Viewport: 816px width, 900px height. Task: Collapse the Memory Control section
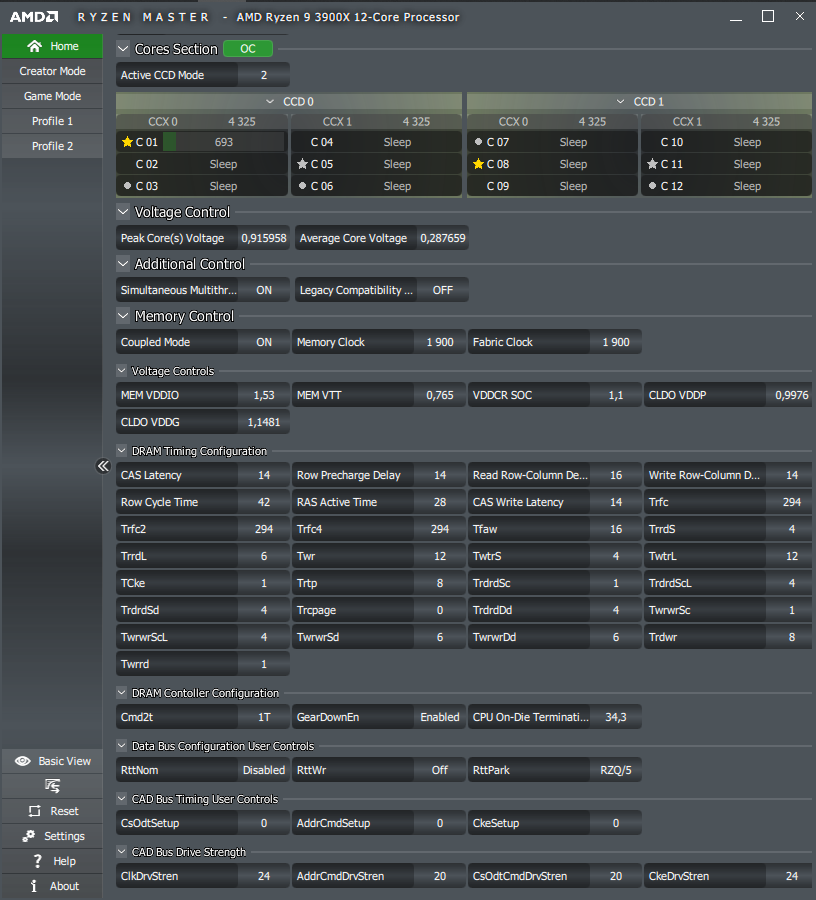pyautogui.click(x=123, y=316)
